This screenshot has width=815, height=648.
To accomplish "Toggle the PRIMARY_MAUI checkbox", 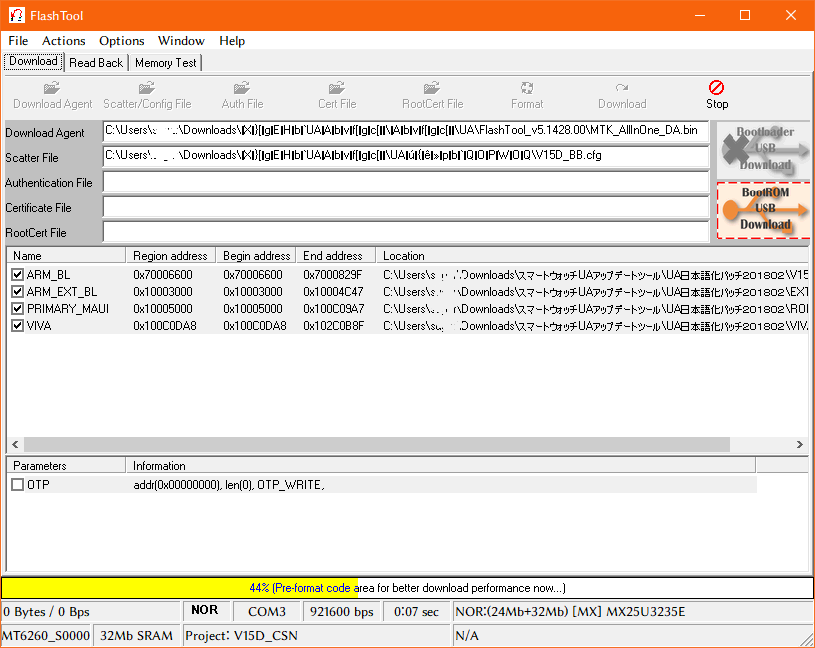I will point(17,309).
